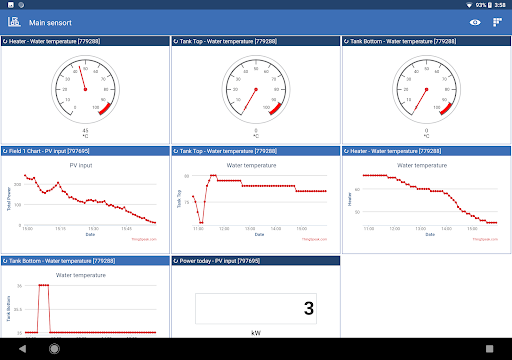The image size is (512, 360).
Task: Select Power today PV input header bar
Action: 256,261
